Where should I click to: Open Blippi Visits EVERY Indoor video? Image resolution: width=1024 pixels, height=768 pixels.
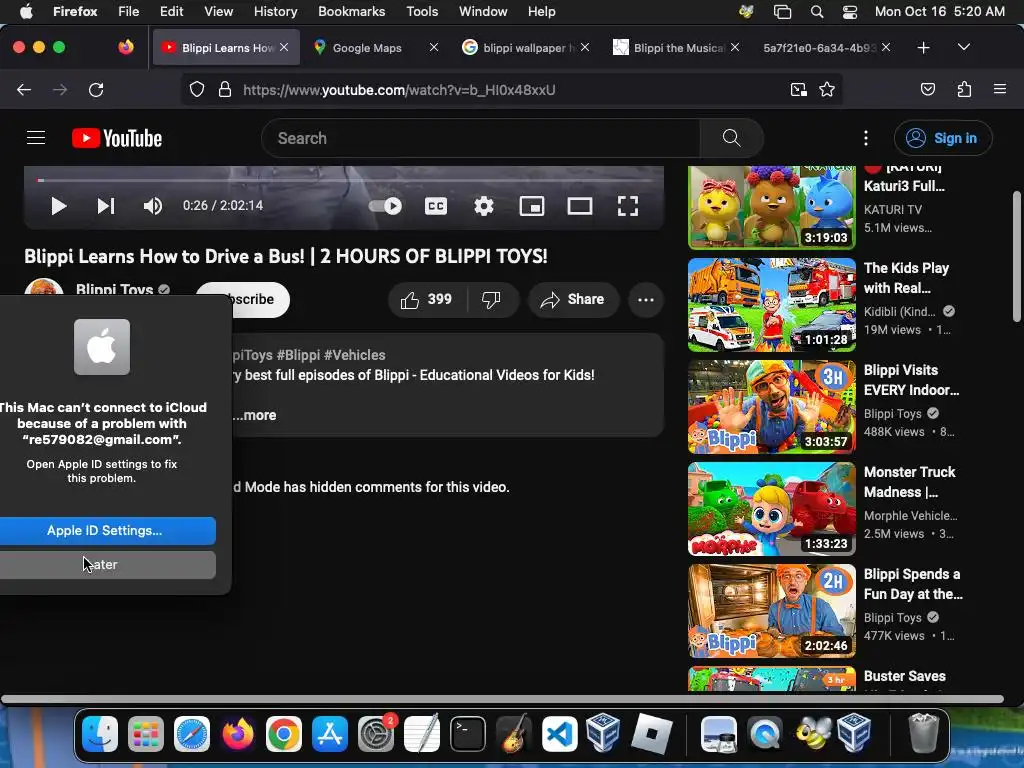click(771, 407)
